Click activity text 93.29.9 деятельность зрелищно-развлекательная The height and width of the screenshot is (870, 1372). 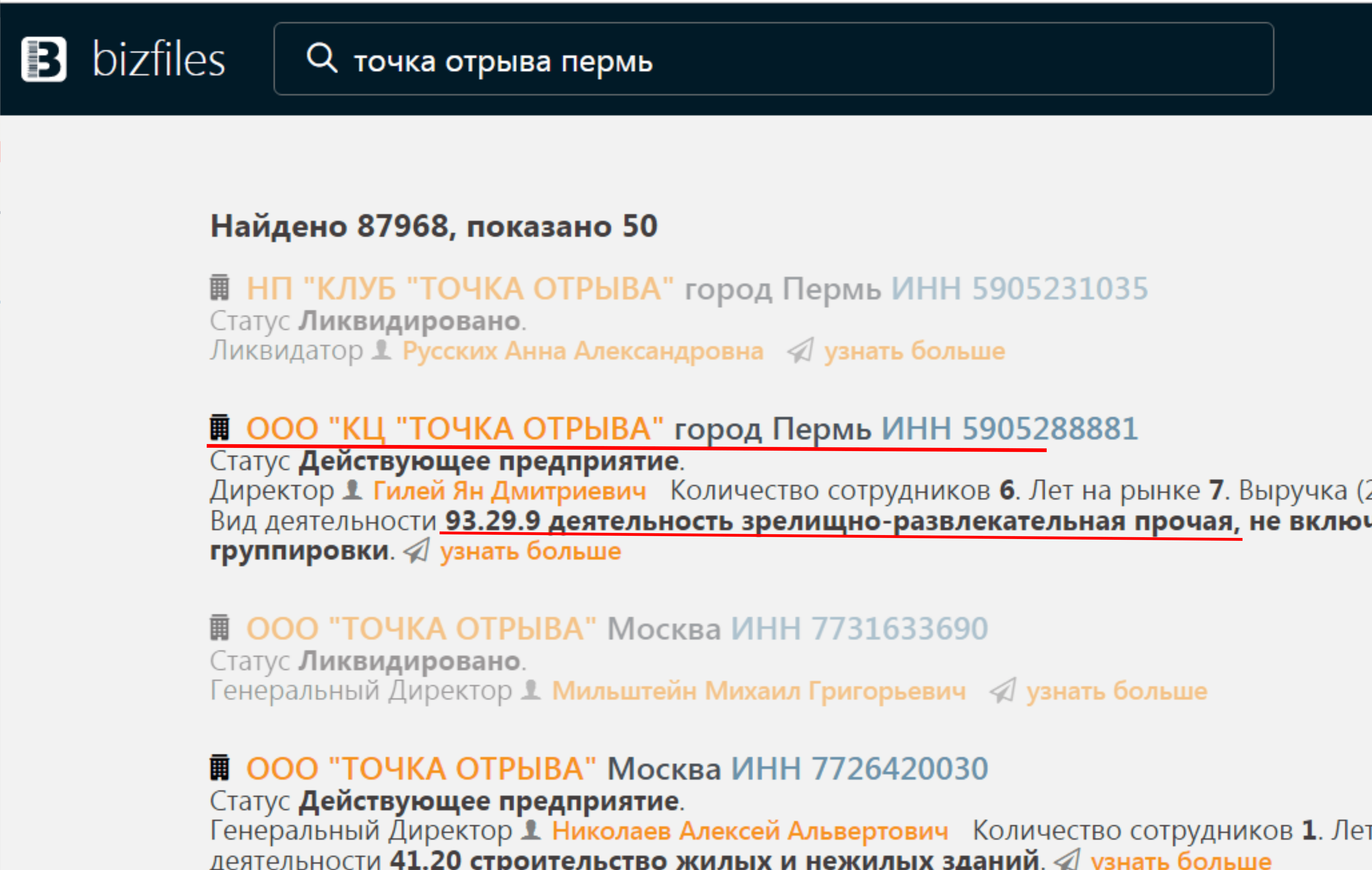click(x=842, y=521)
